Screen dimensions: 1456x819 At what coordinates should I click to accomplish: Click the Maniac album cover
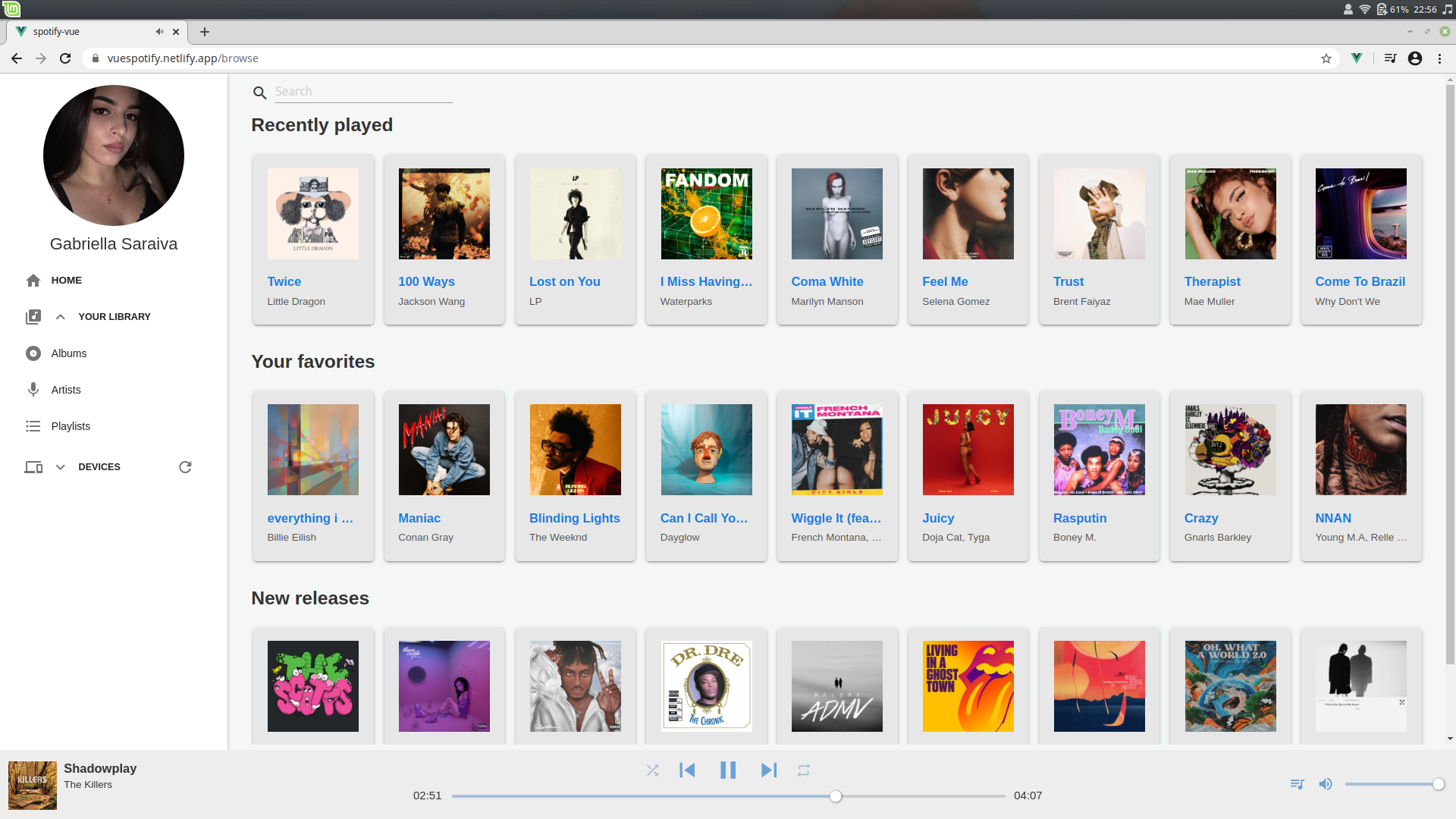(x=444, y=450)
